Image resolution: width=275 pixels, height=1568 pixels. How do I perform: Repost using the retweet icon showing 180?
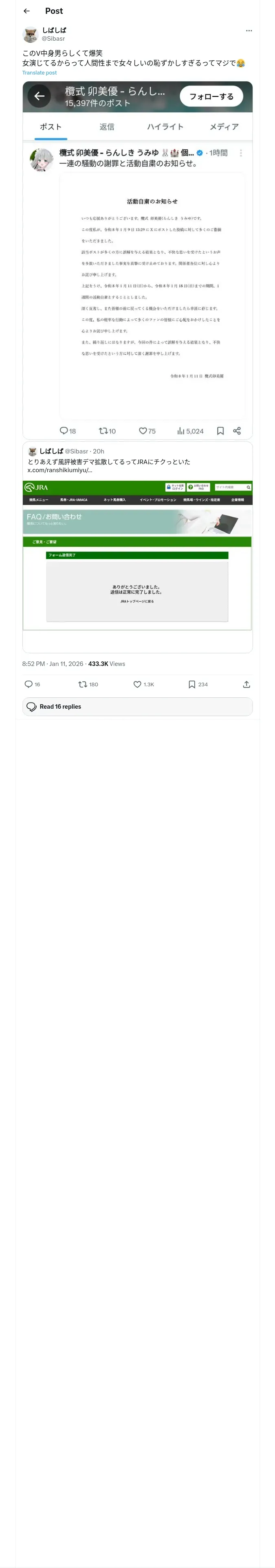[83, 684]
